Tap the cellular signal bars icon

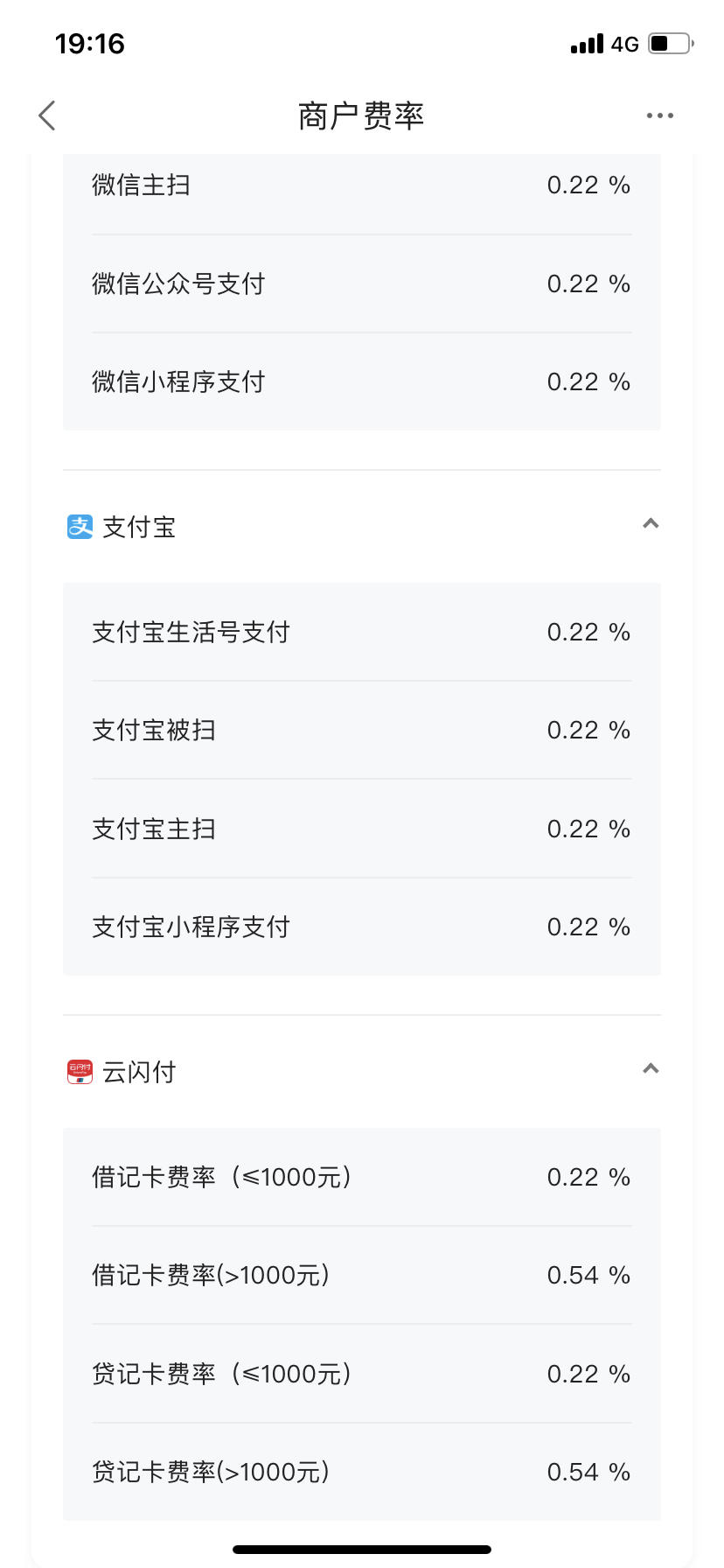click(x=587, y=44)
